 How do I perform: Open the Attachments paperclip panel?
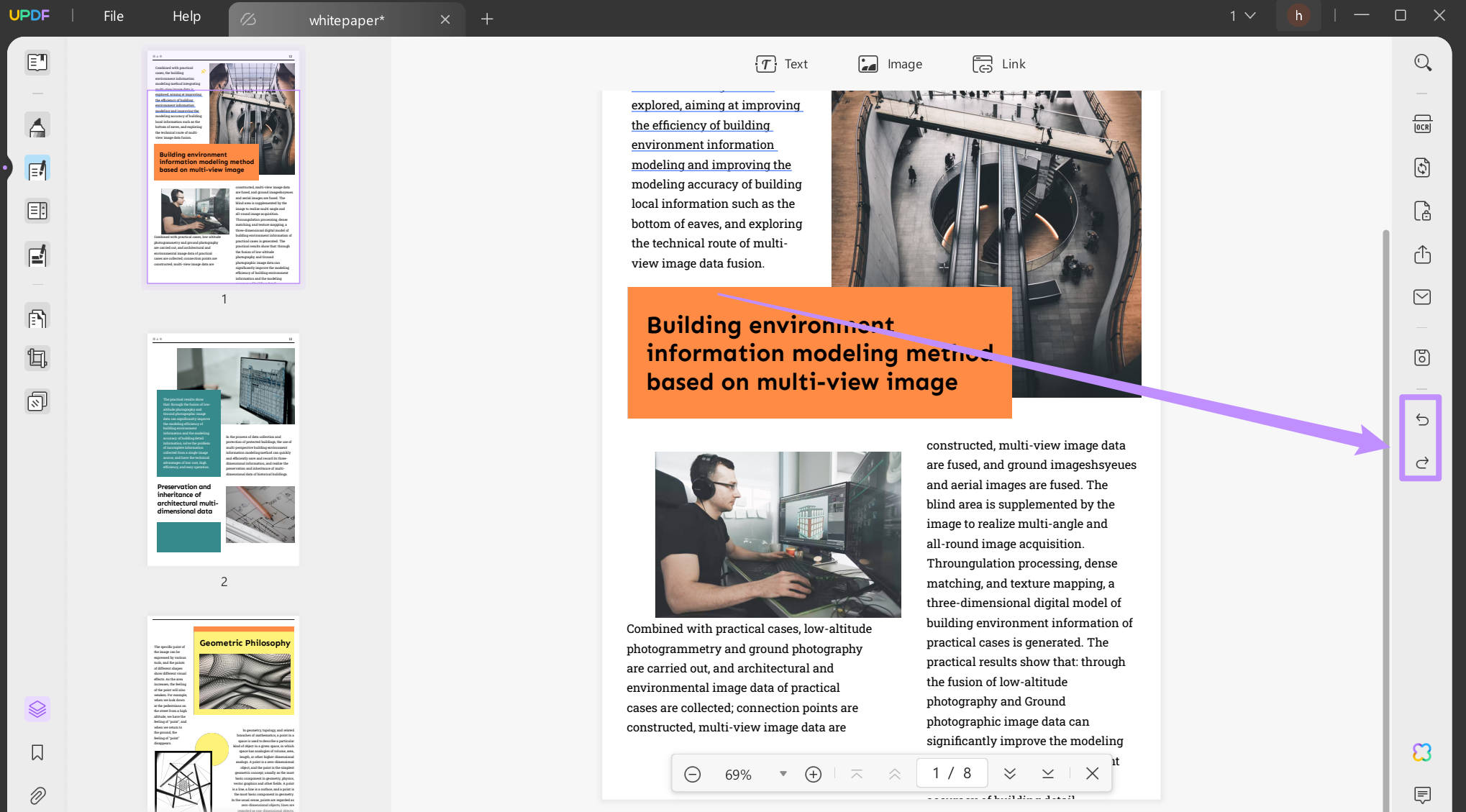[x=37, y=795]
